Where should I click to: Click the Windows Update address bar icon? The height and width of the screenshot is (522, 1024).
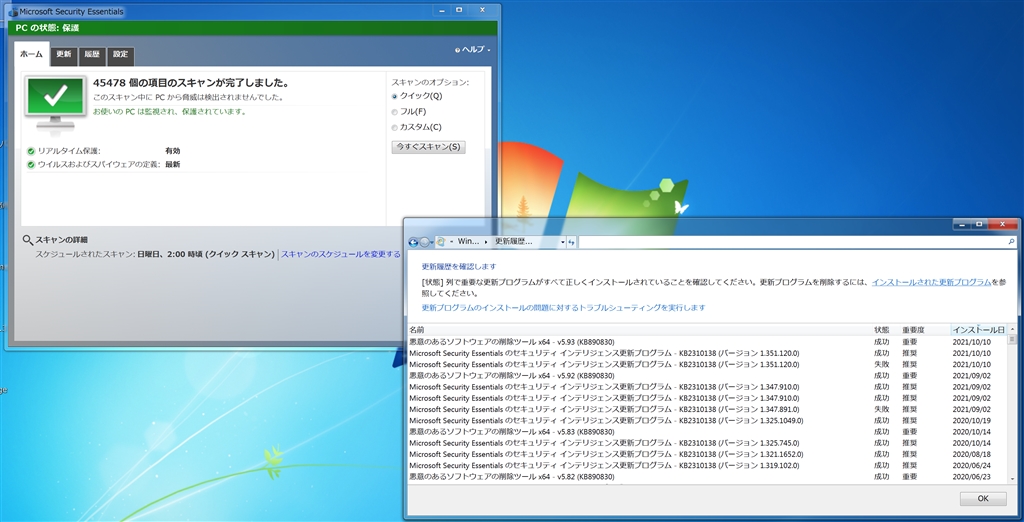click(x=441, y=242)
